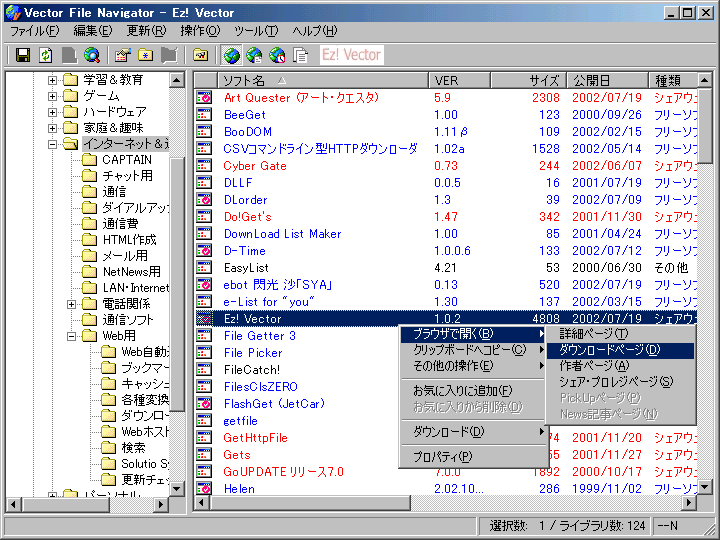Click the floppy disk save toolbar icon

(22, 56)
